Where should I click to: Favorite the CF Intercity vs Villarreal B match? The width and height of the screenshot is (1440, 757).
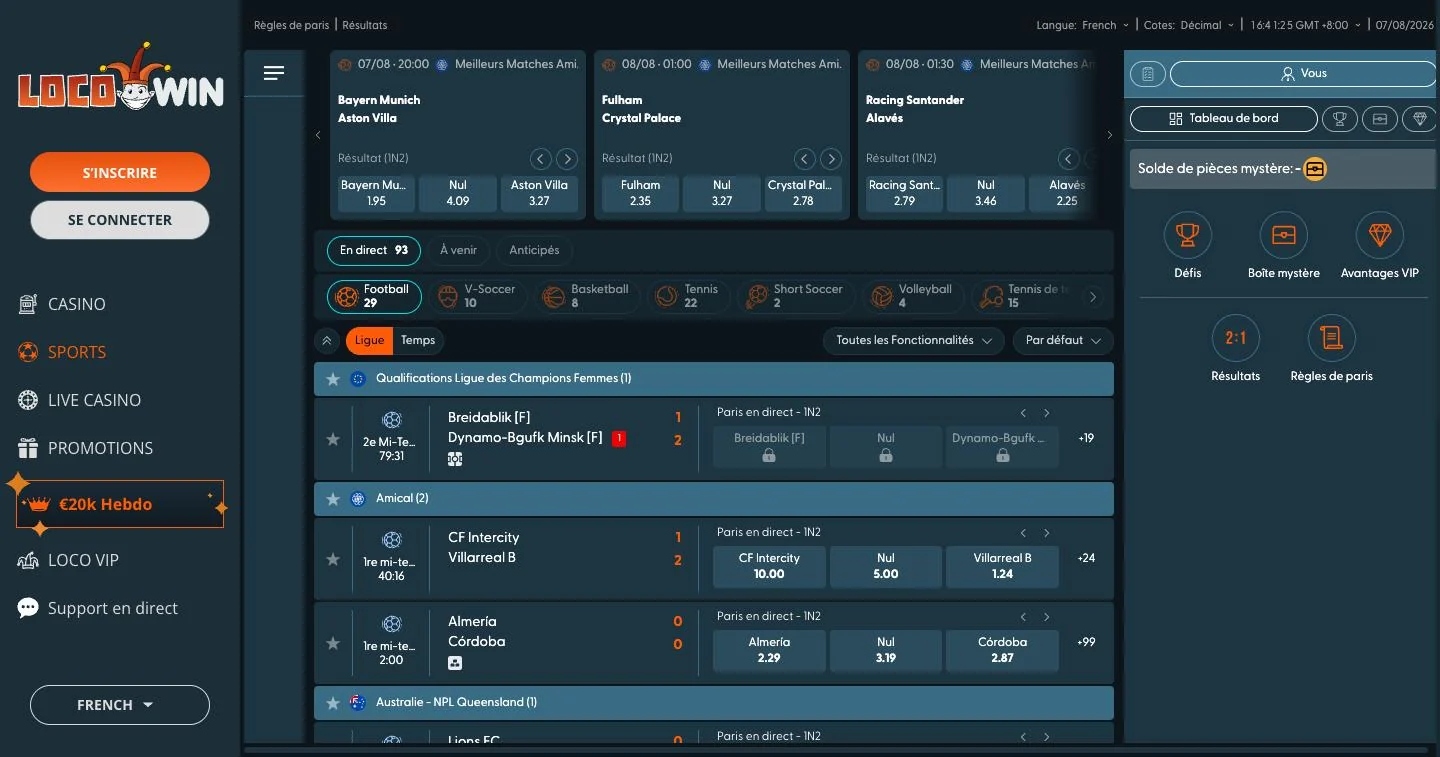333,559
